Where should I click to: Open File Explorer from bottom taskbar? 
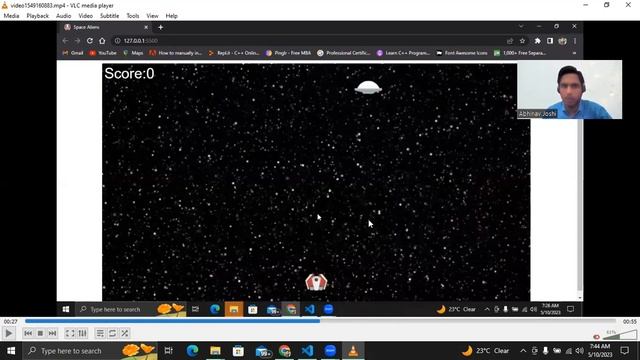tap(215, 351)
